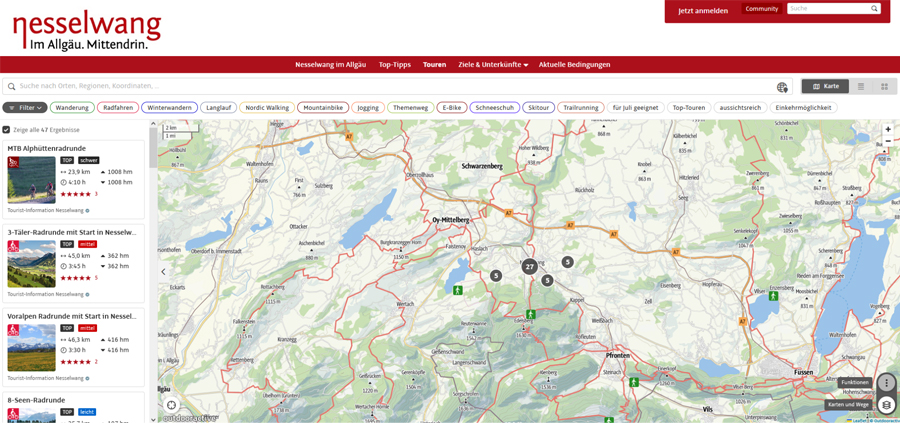Toggle the E-Bike filter chip
The width and height of the screenshot is (900, 423).
(452, 107)
